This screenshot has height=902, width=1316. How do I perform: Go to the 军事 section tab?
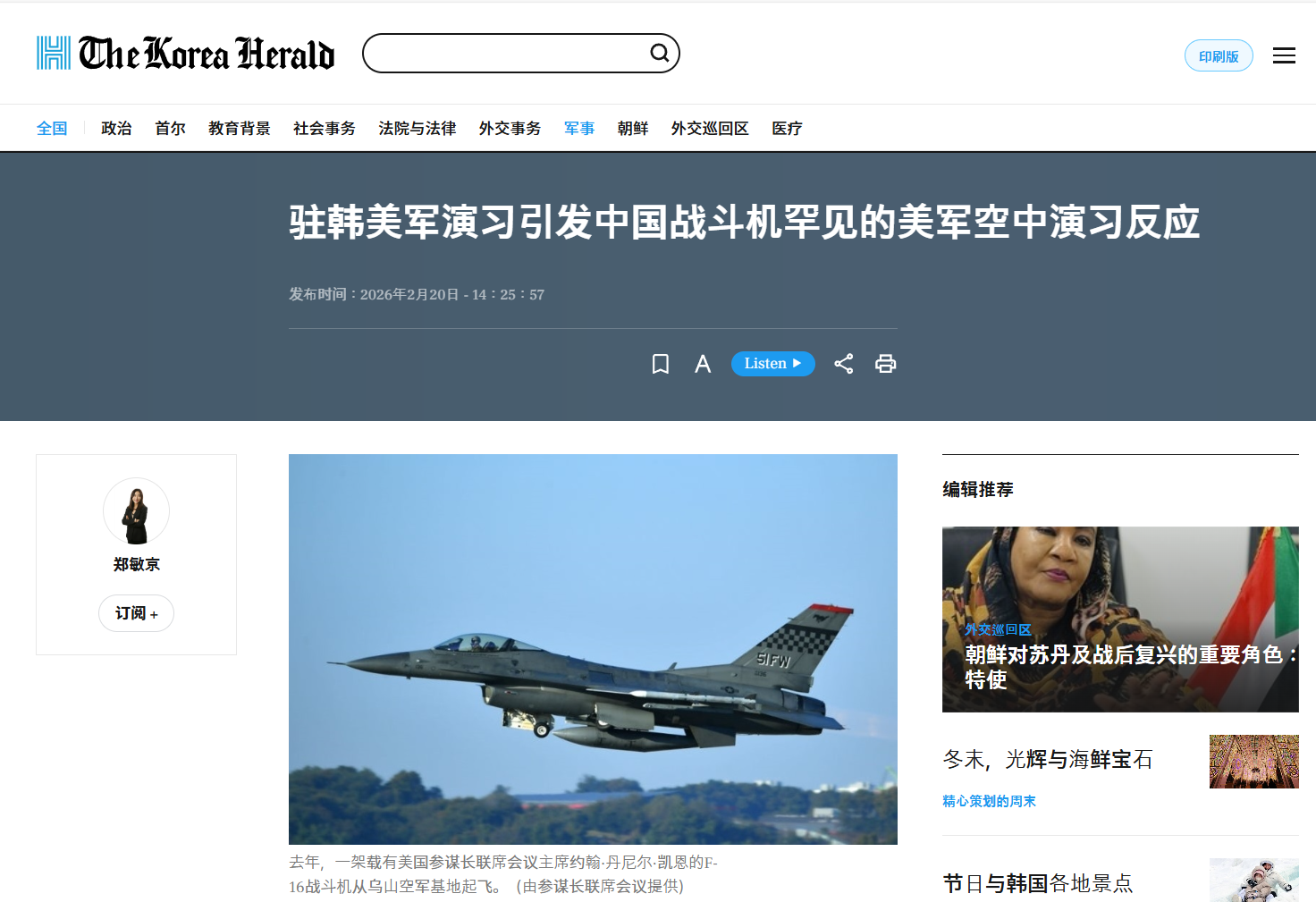pyautogui.click(x=579, y=129)
